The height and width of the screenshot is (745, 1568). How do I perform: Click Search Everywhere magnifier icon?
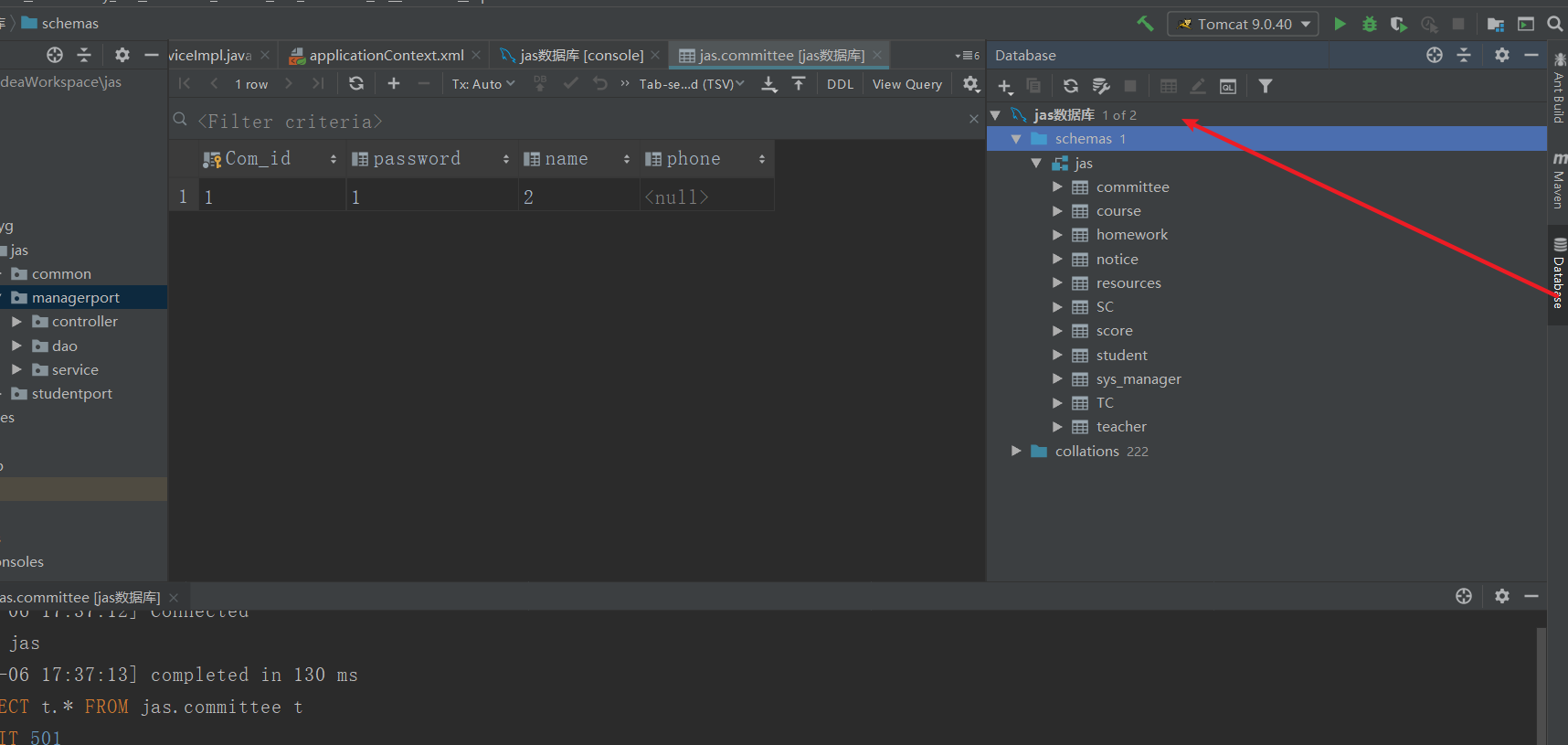click(1554, 24)
